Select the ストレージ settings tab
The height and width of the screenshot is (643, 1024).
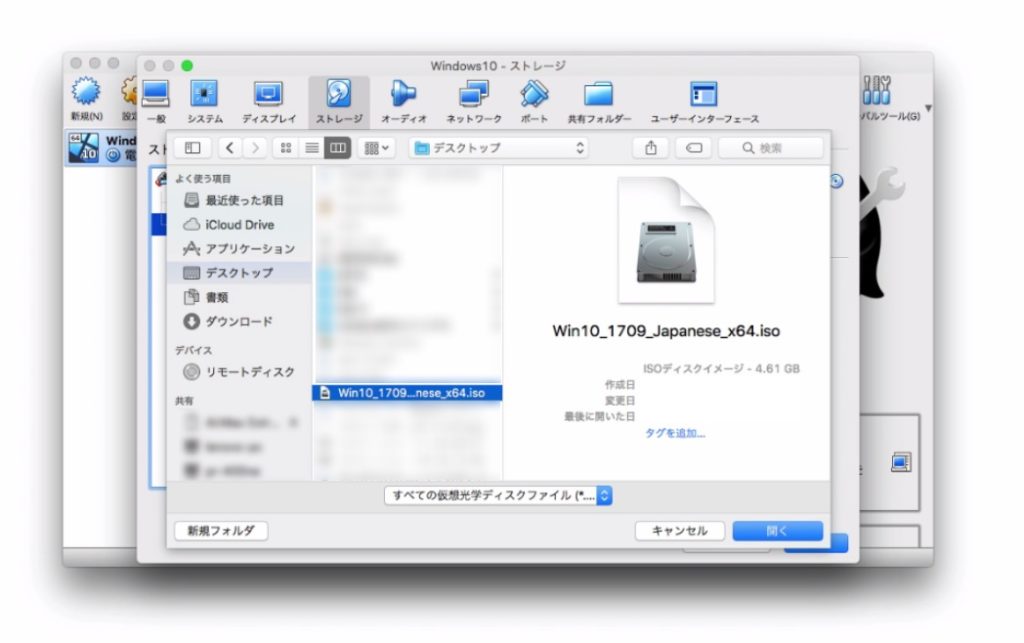pyautogui.click(x=339, y=102)
